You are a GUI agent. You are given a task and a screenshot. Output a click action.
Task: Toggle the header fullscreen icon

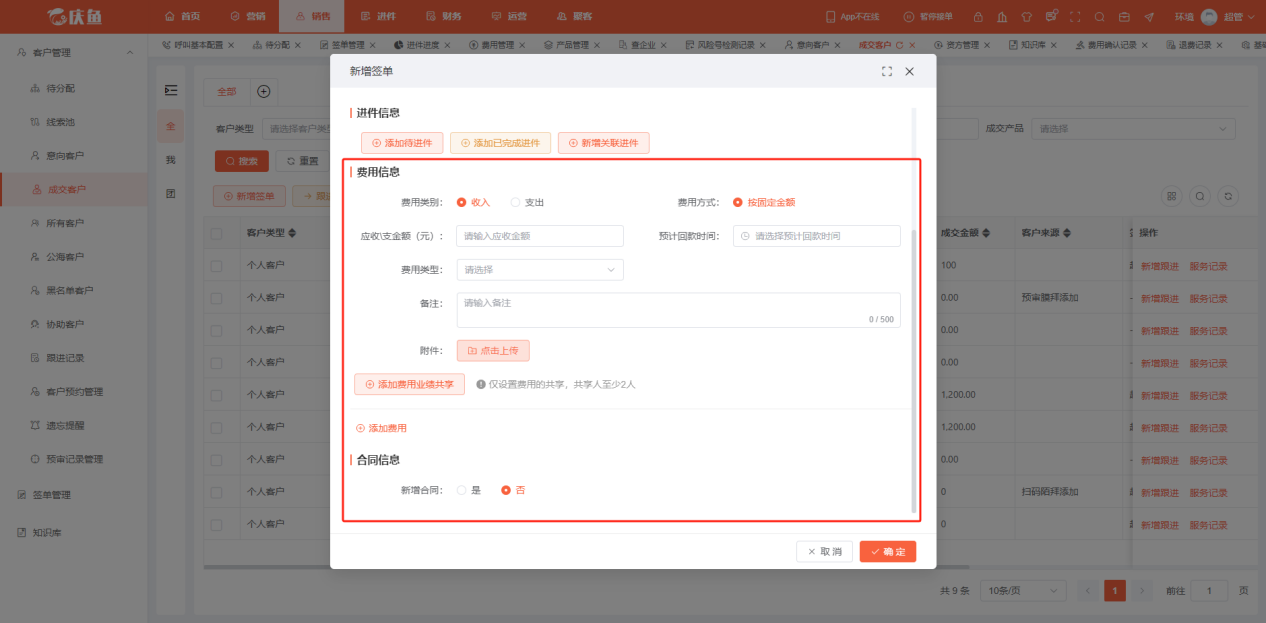tap(1075, 17)
